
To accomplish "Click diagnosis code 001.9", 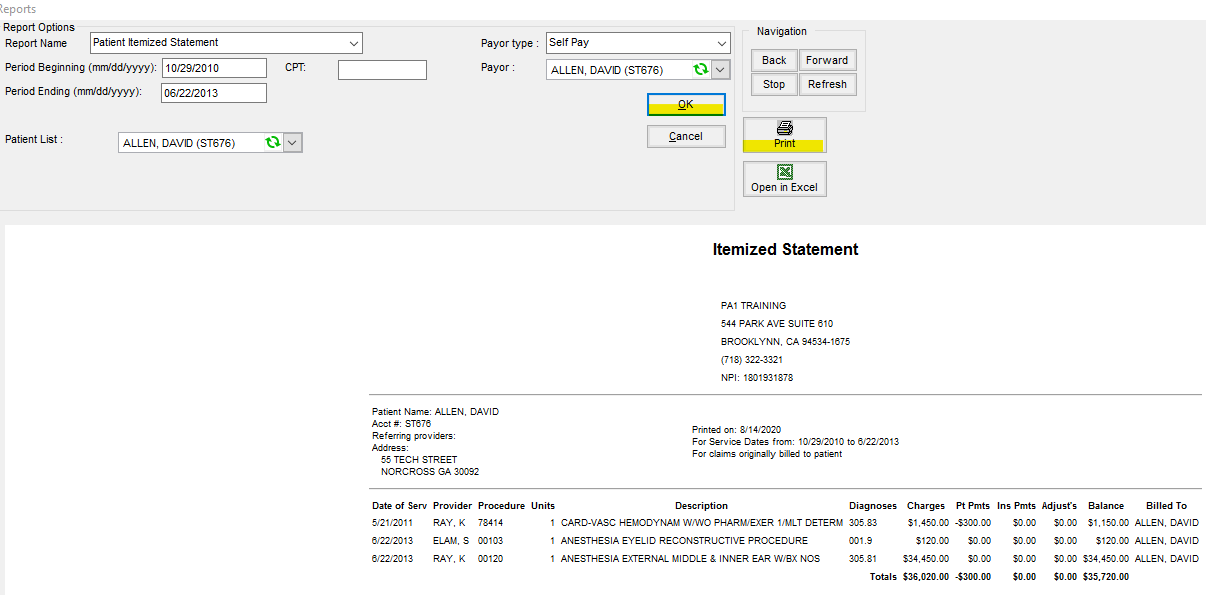I will 862,540.
